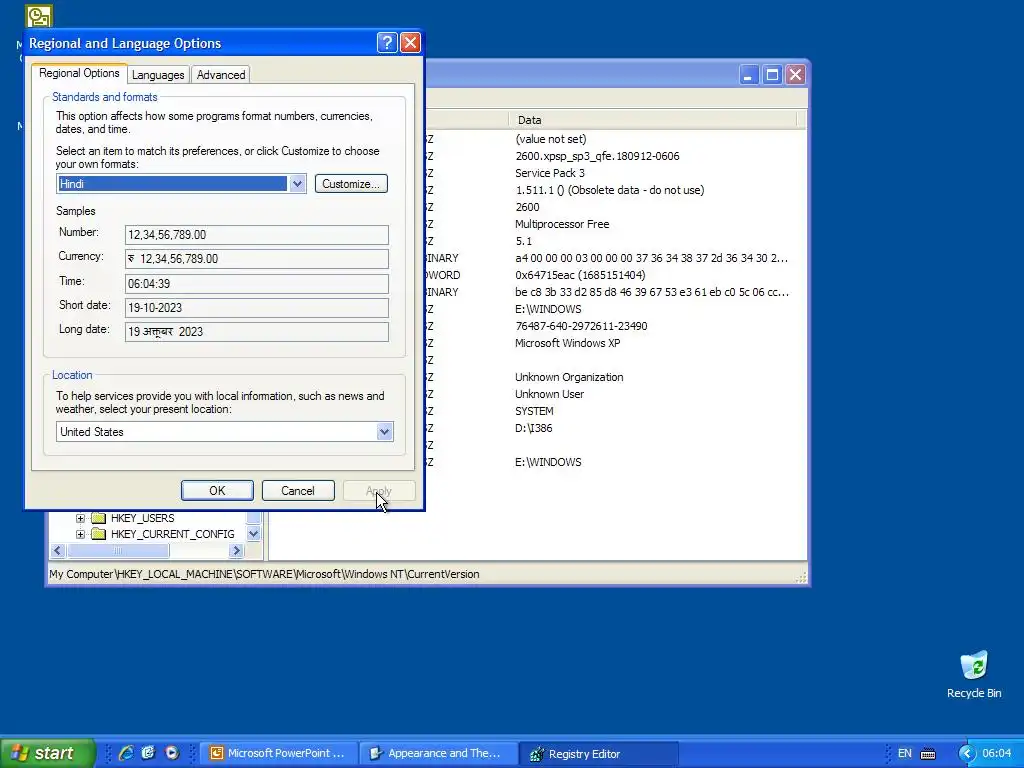
Task: Switch to Microsoft PowerPoint taskbar button
Action: 279,753
